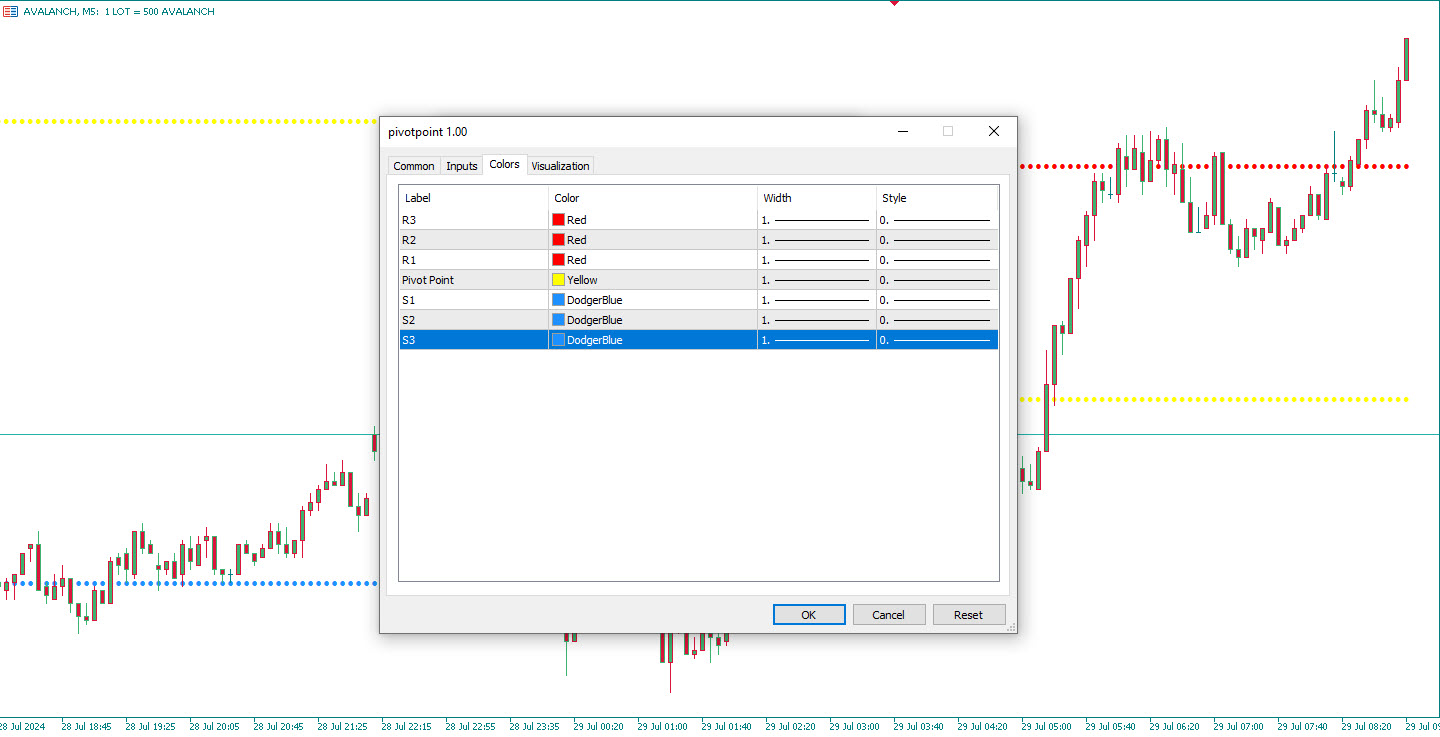The image size is (1440, 737).
Task: Select the Pivot Point label row
Action: coord(473,280)
